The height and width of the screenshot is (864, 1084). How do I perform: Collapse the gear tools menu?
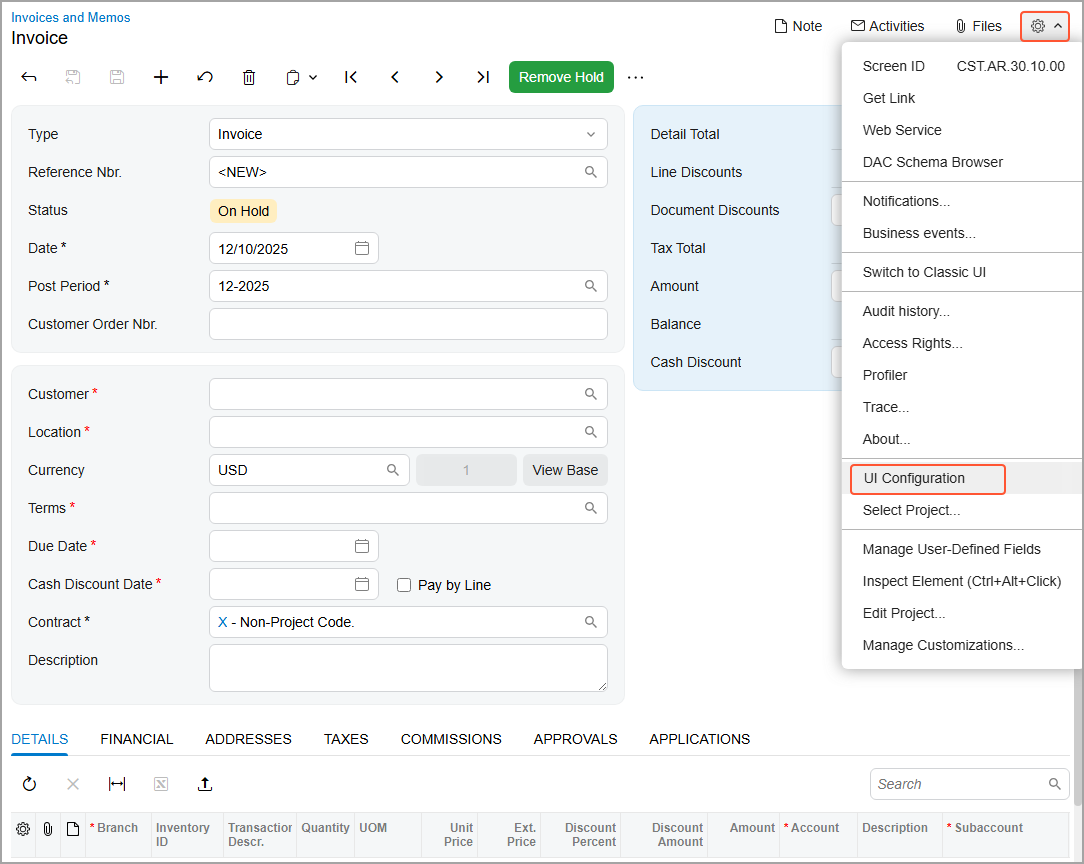pos(1045,26)
